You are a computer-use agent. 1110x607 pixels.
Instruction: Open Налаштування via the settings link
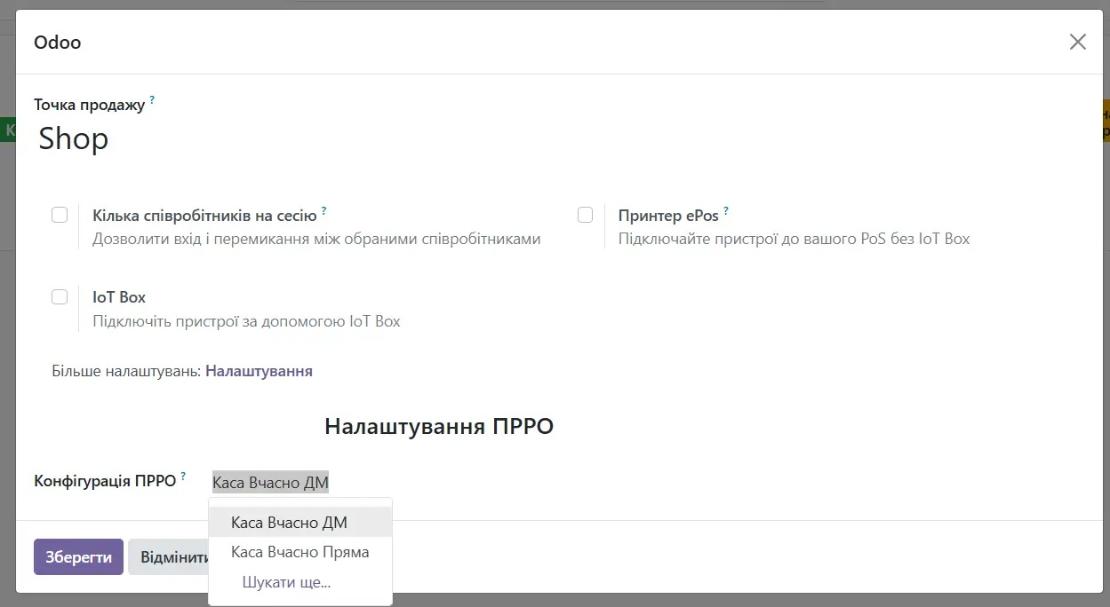click(258, 370)
